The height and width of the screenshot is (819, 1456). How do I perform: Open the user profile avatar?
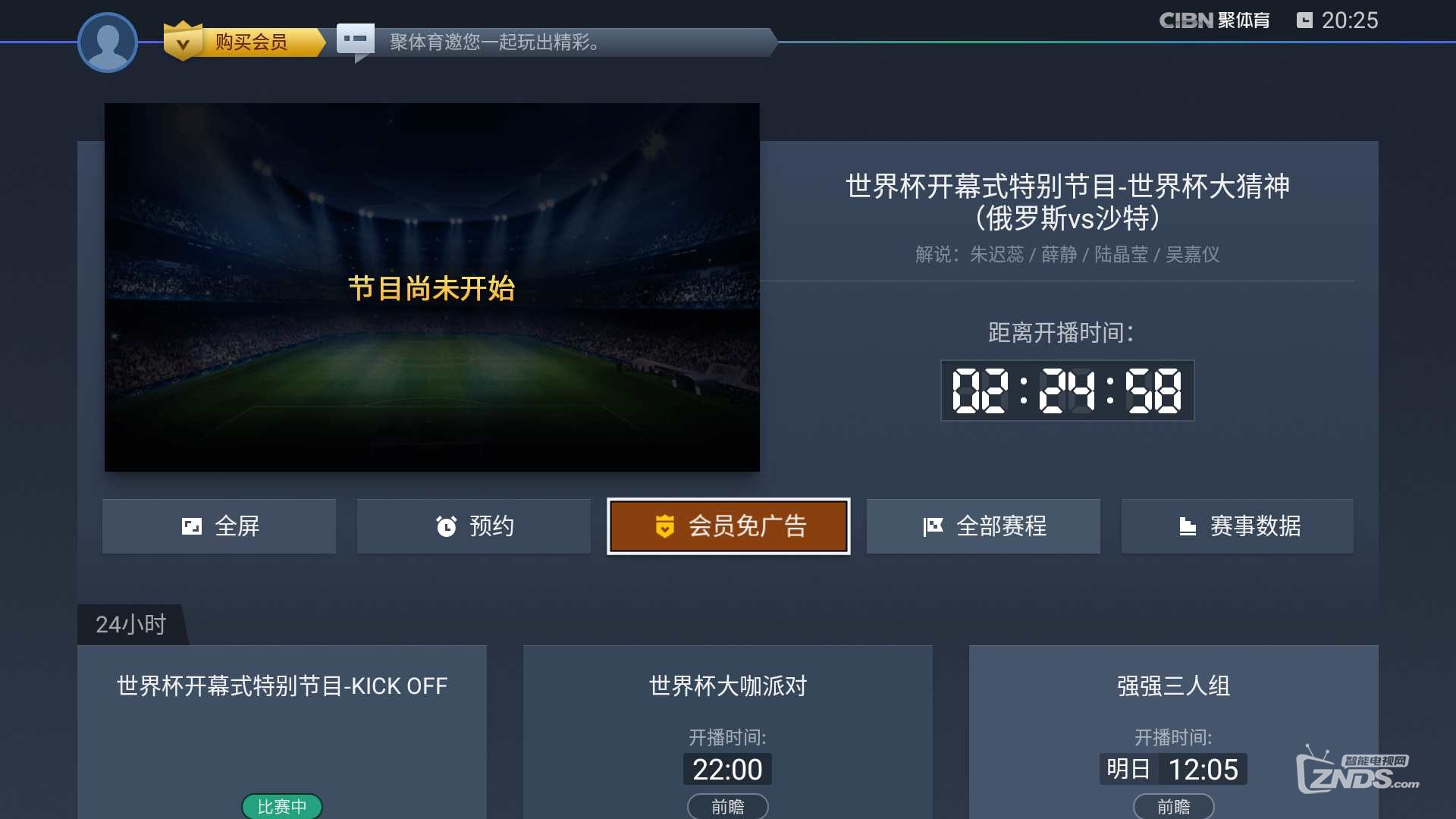click(x=107, y=42)
